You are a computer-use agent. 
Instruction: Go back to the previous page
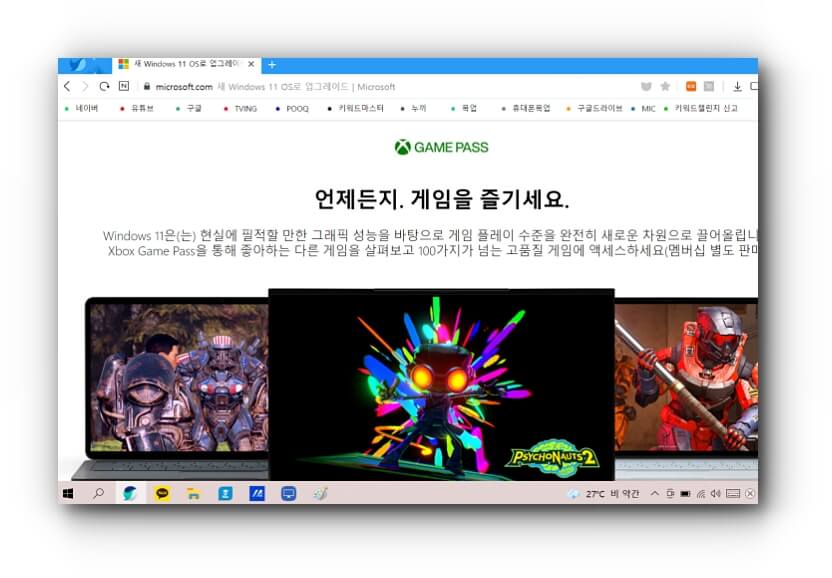coord(67,87)
